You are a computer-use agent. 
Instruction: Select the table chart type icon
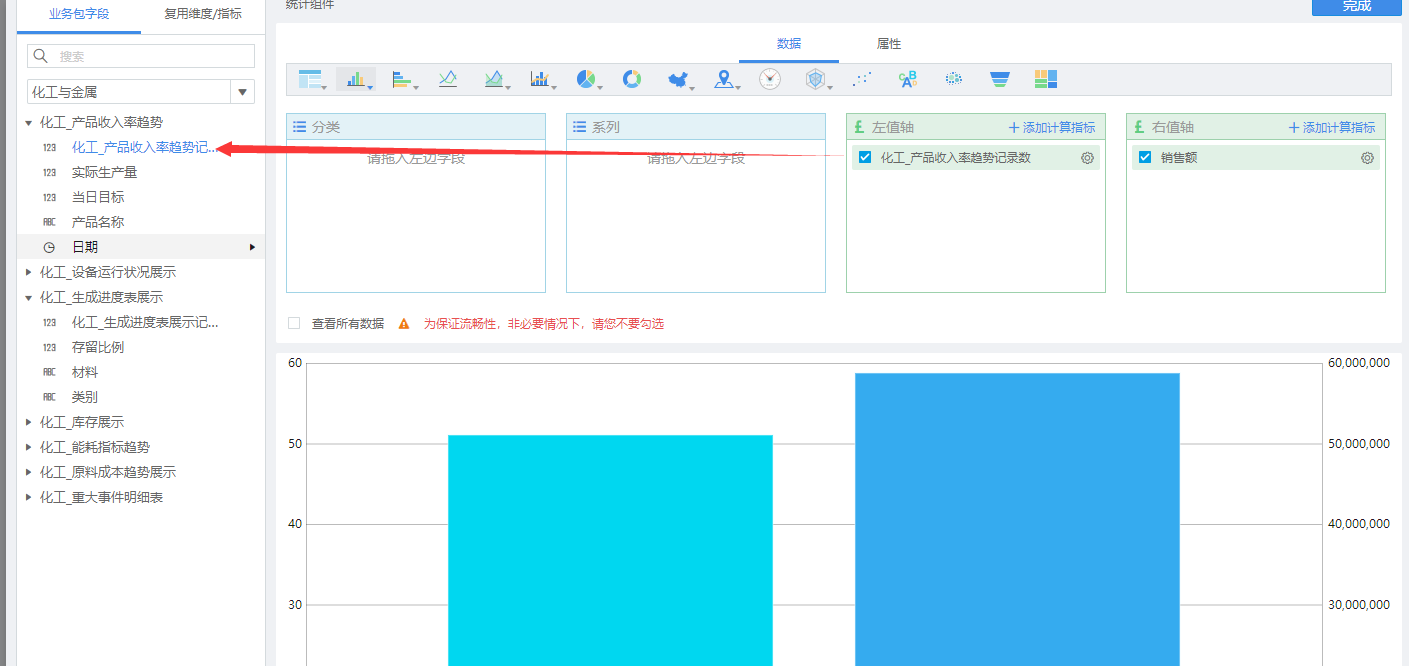pyautogui.click(x=310, y=79)
